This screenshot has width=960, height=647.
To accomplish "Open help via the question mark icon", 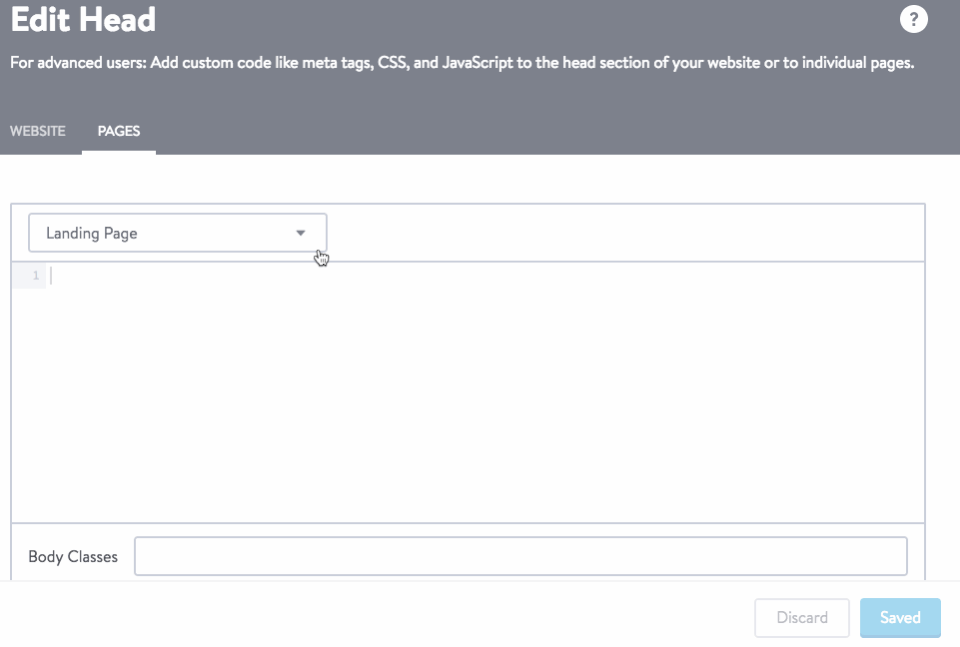I will coord(913,19).
